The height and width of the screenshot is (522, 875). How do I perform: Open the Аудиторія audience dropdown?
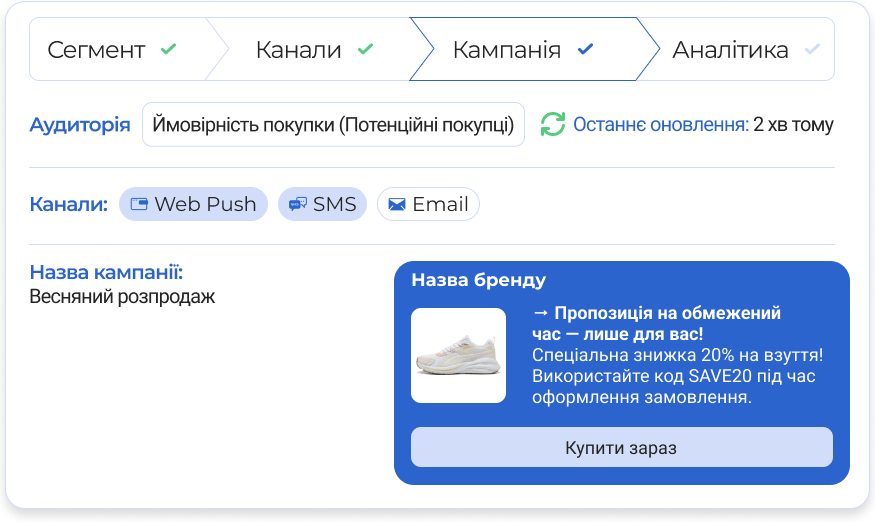coord(333,125)
